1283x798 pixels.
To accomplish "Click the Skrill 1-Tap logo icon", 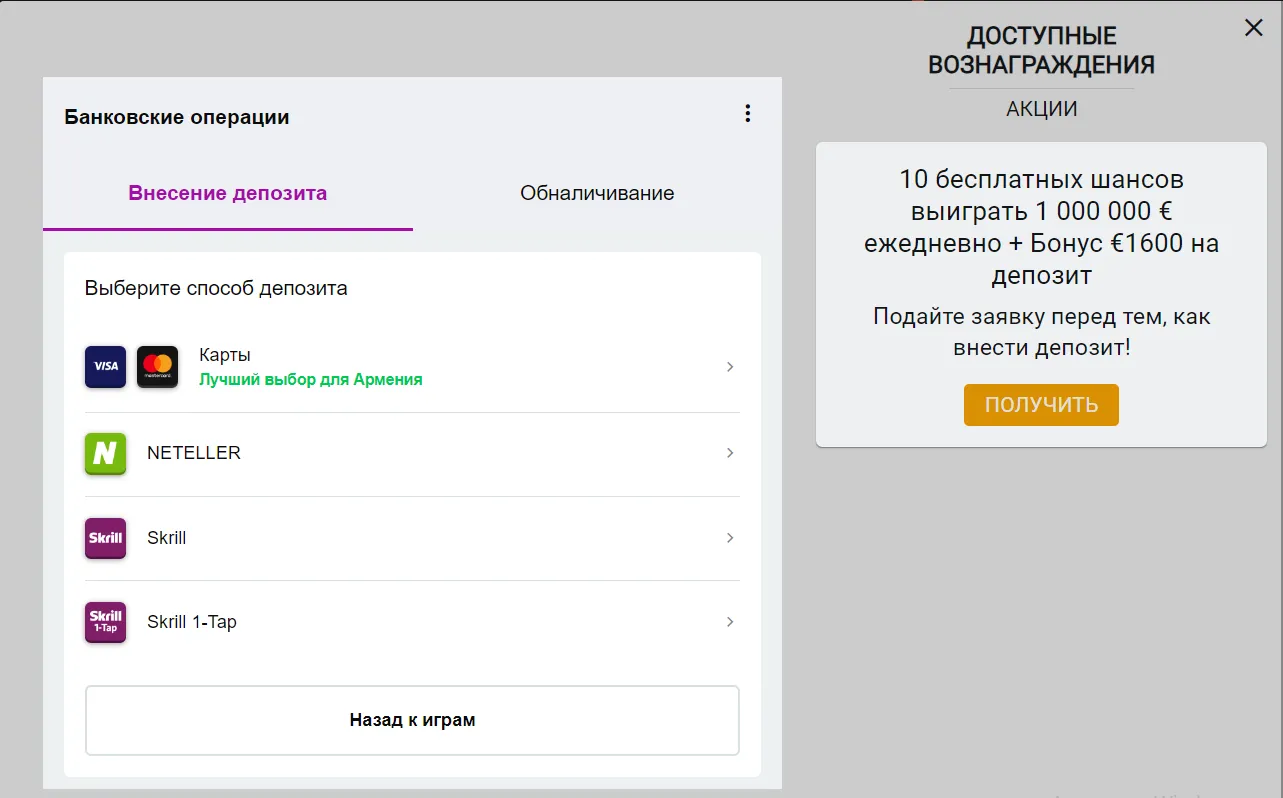I will 106,622.
